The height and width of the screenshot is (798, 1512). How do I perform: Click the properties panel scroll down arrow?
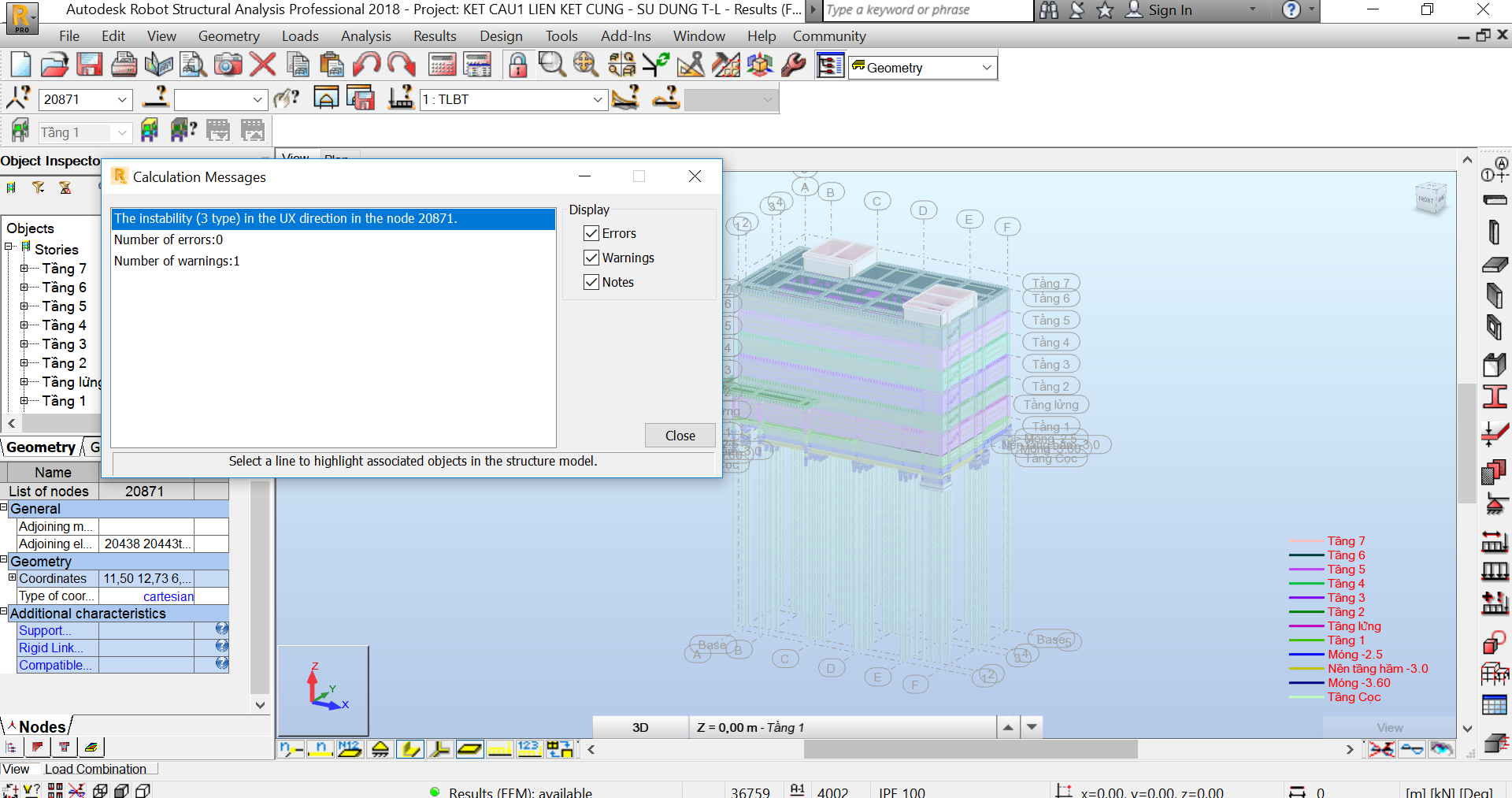[x=260, y=705]
